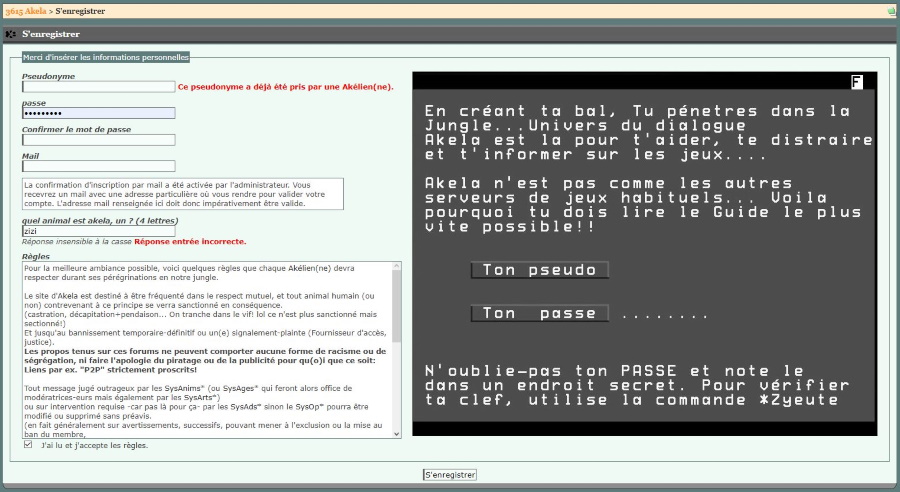Image resolution: width=900 pixels, height=492 pixels.
Task: Click the rules box scroll-up arrow
Action: pyautogui.click(x=396, y=267)
